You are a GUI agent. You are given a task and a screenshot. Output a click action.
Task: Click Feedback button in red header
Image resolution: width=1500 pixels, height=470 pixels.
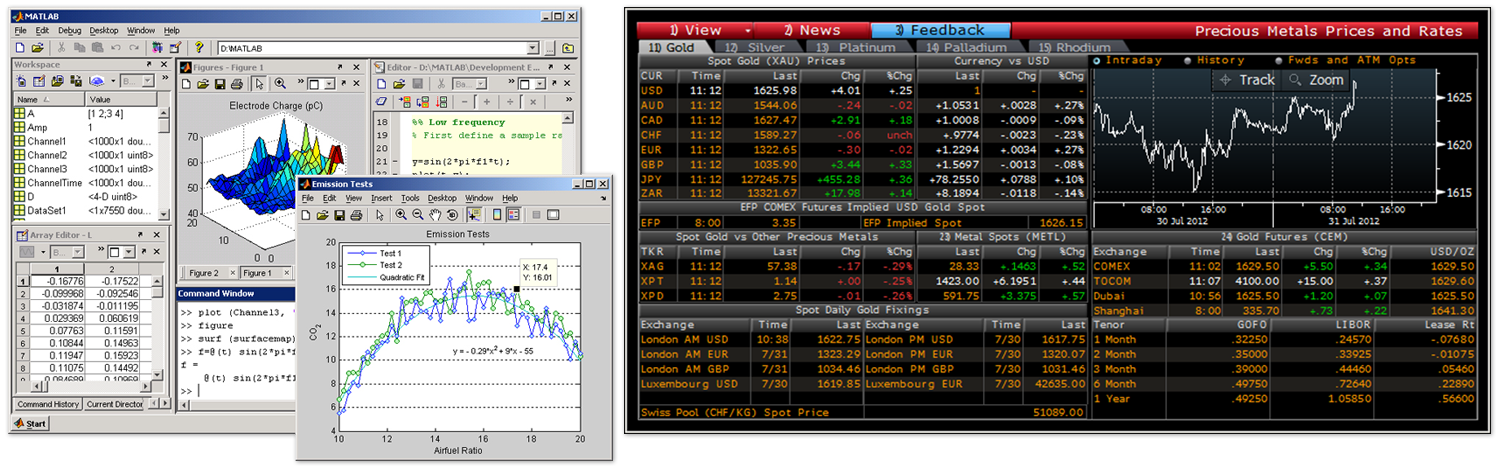coord(940,30)
